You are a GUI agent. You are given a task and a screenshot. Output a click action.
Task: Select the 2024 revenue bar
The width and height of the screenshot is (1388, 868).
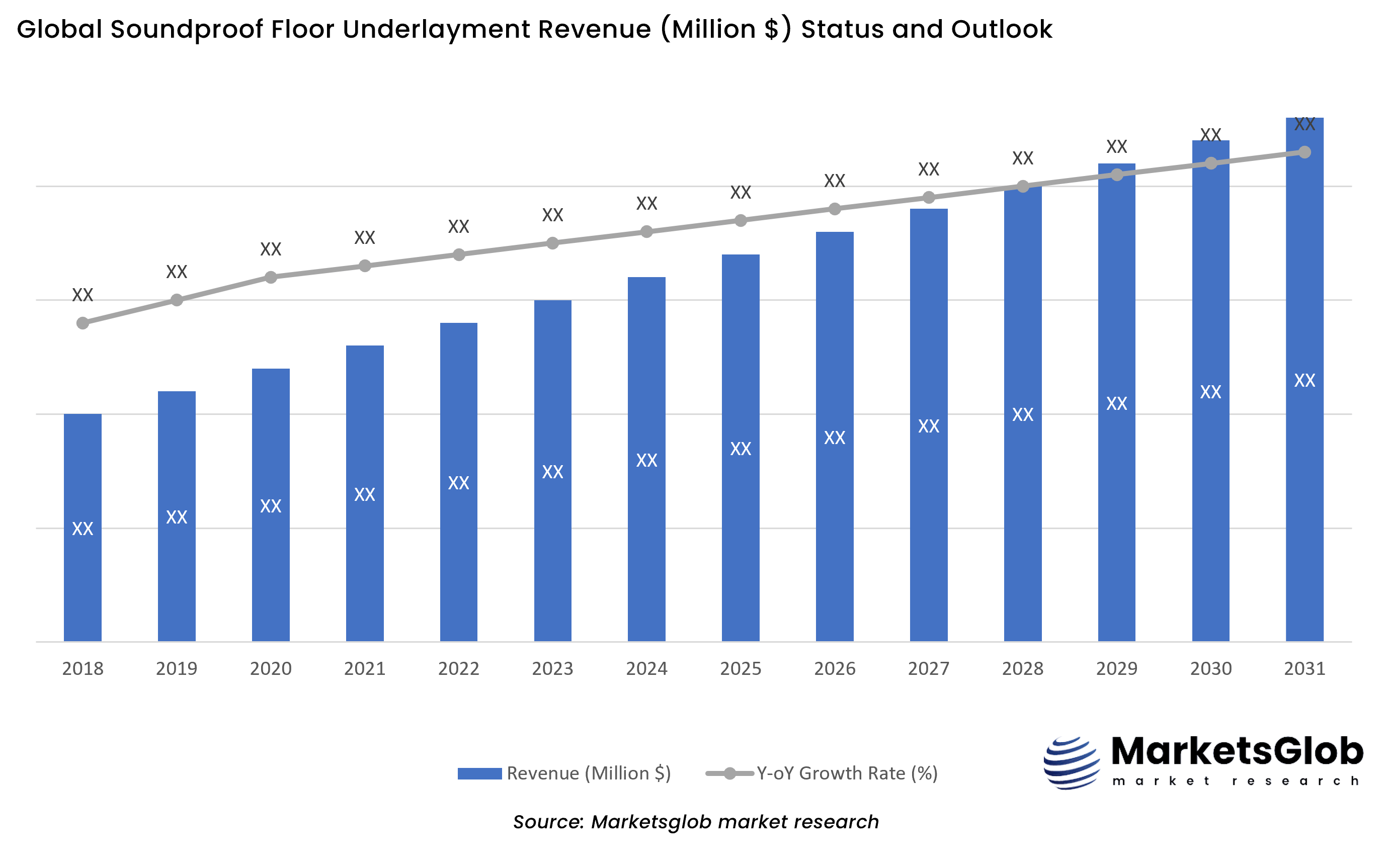(646, 459)
